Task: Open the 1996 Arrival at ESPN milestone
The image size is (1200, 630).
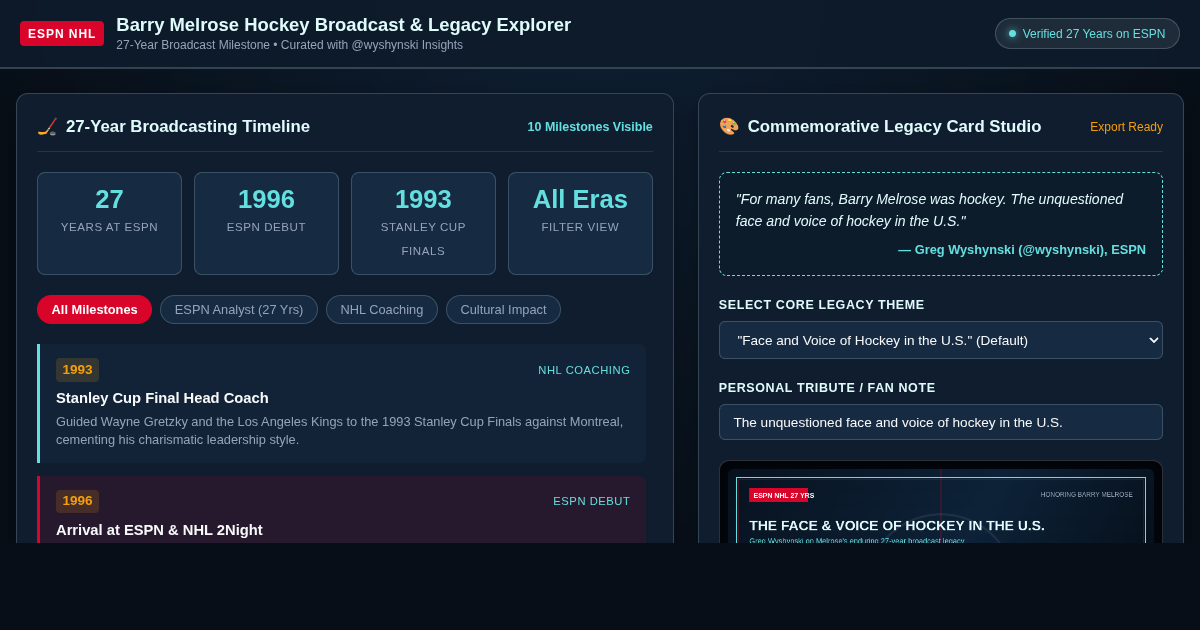Action: pos(342,509)
